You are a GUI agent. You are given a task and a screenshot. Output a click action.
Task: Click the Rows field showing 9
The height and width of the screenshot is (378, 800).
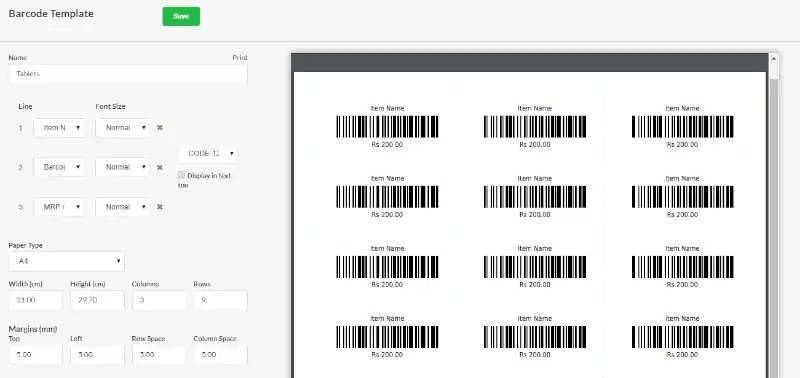point(220,300)
